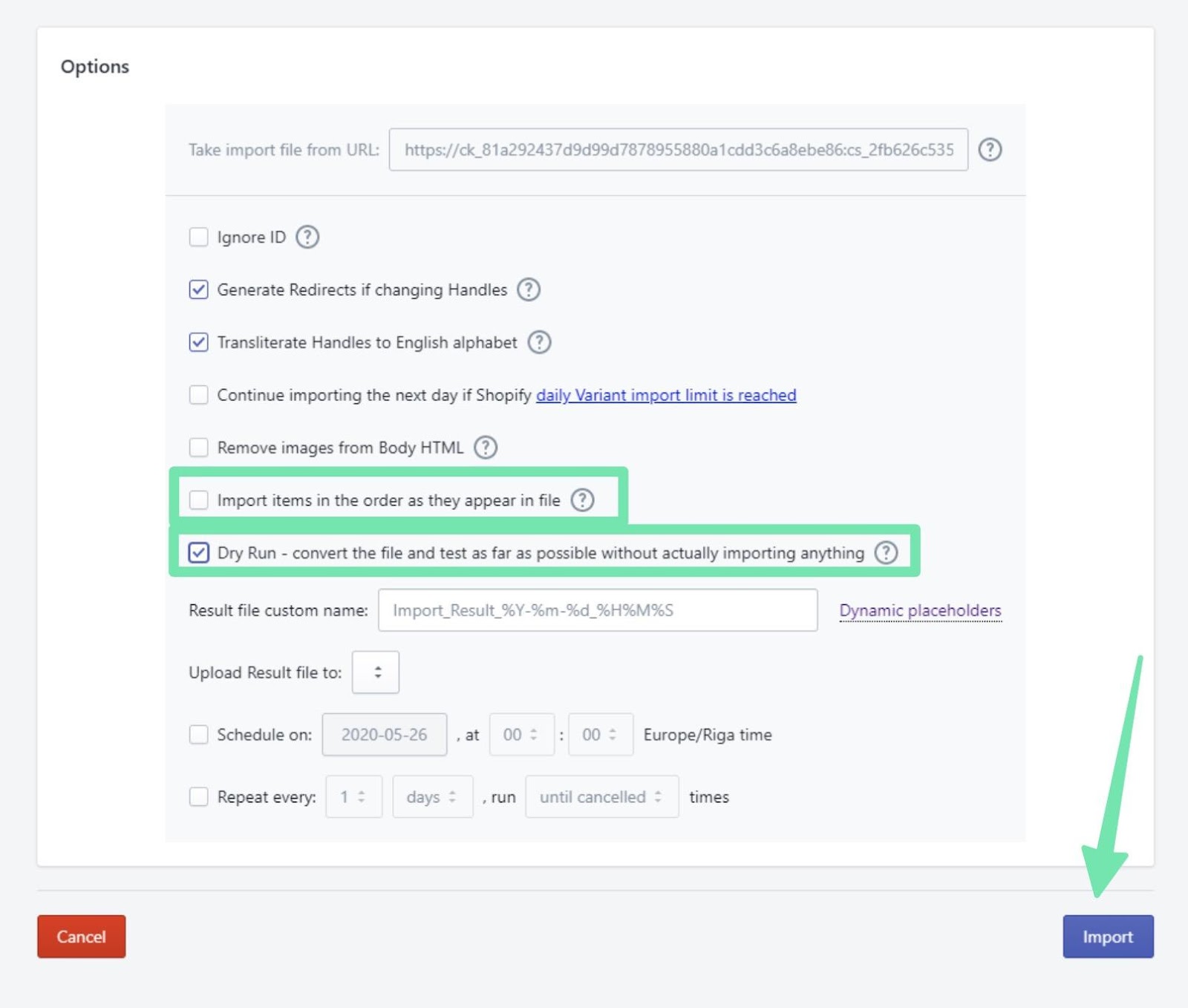Show help for Generate Redirects option
The width and height of the screenshot is (1188, 1008).
[x=528, y=289]
